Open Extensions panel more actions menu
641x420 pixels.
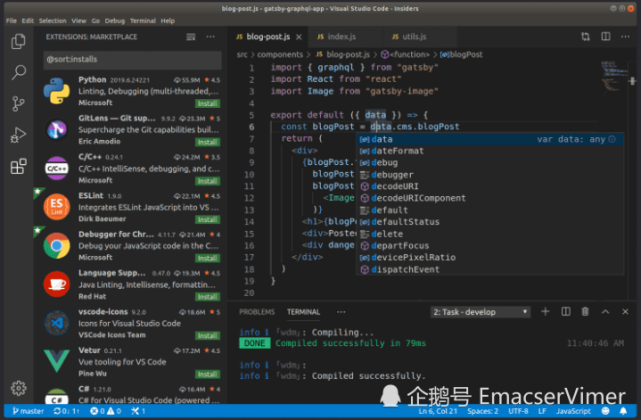(x=211, y=37)
